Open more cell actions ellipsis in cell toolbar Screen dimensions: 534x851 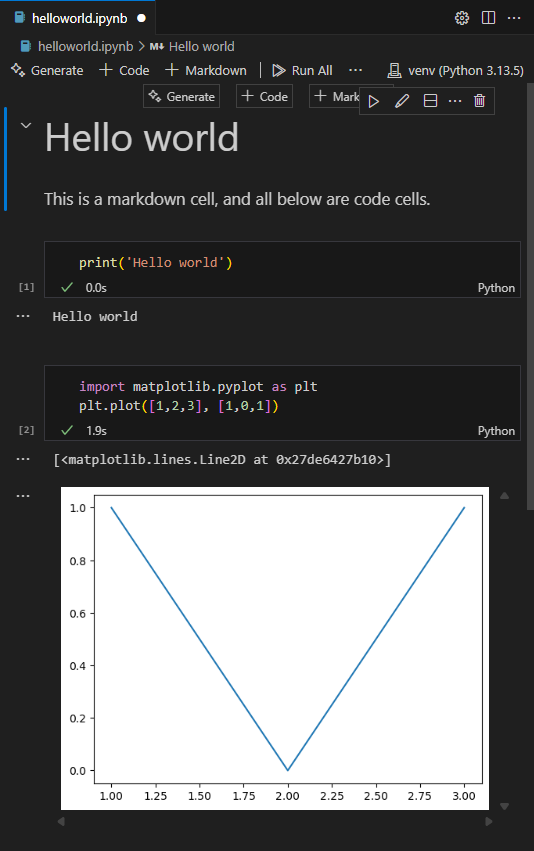(455, 101)
